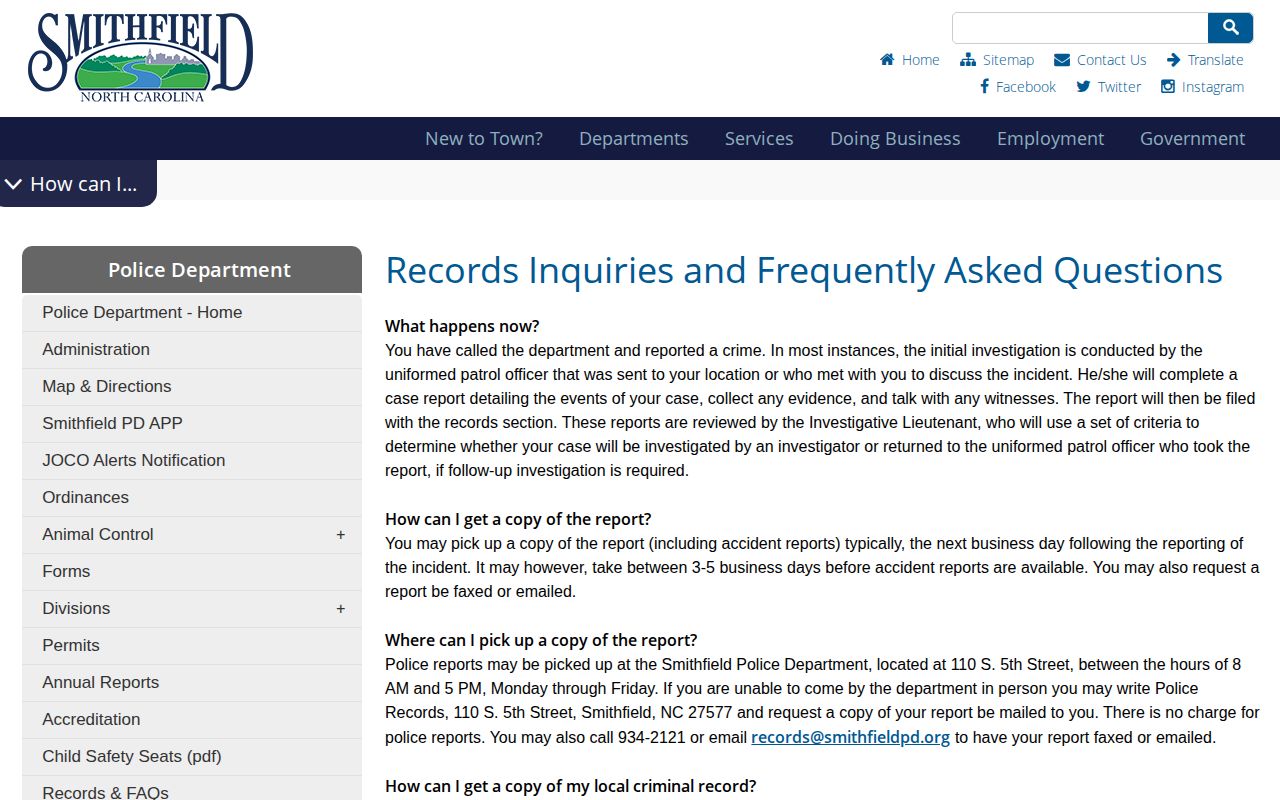Open the Services menu
This screenshot has width=1280, height=800.
759,139
